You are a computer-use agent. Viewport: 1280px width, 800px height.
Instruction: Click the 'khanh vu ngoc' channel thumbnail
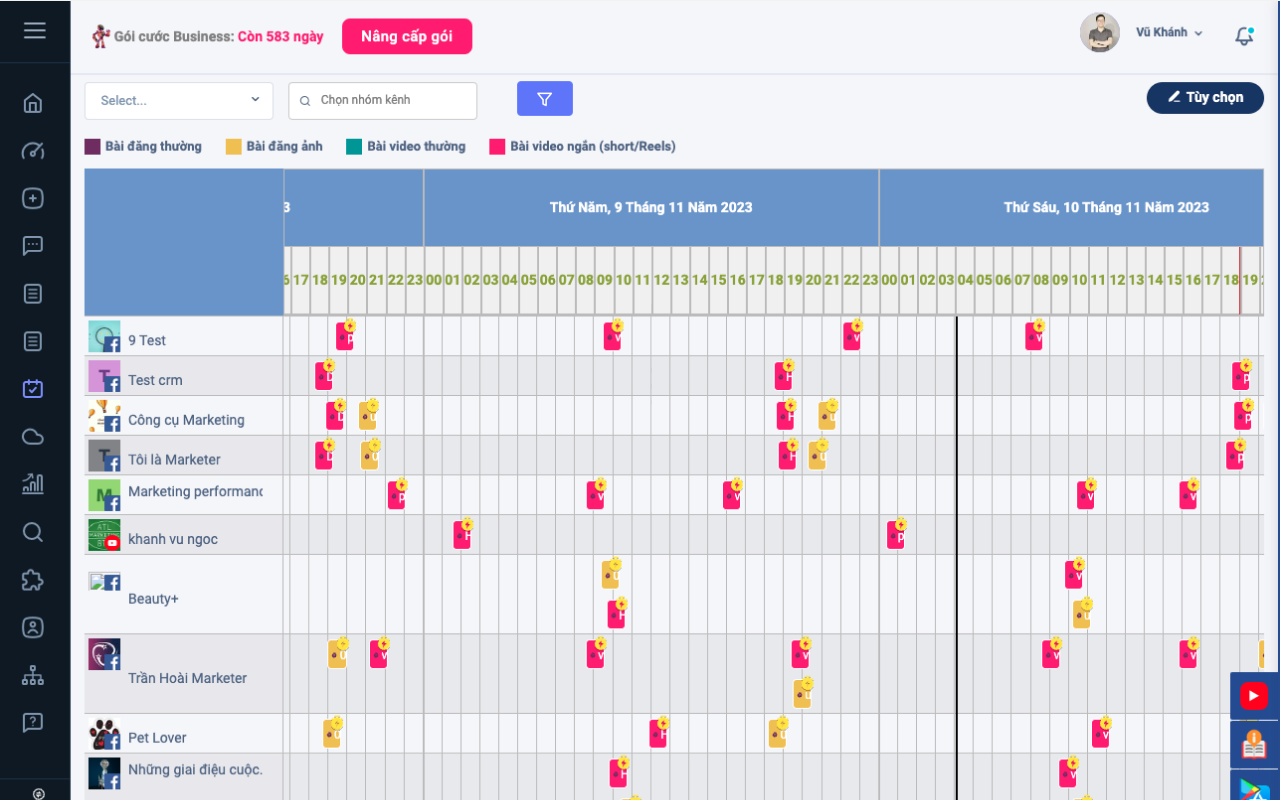click(104, 536)
